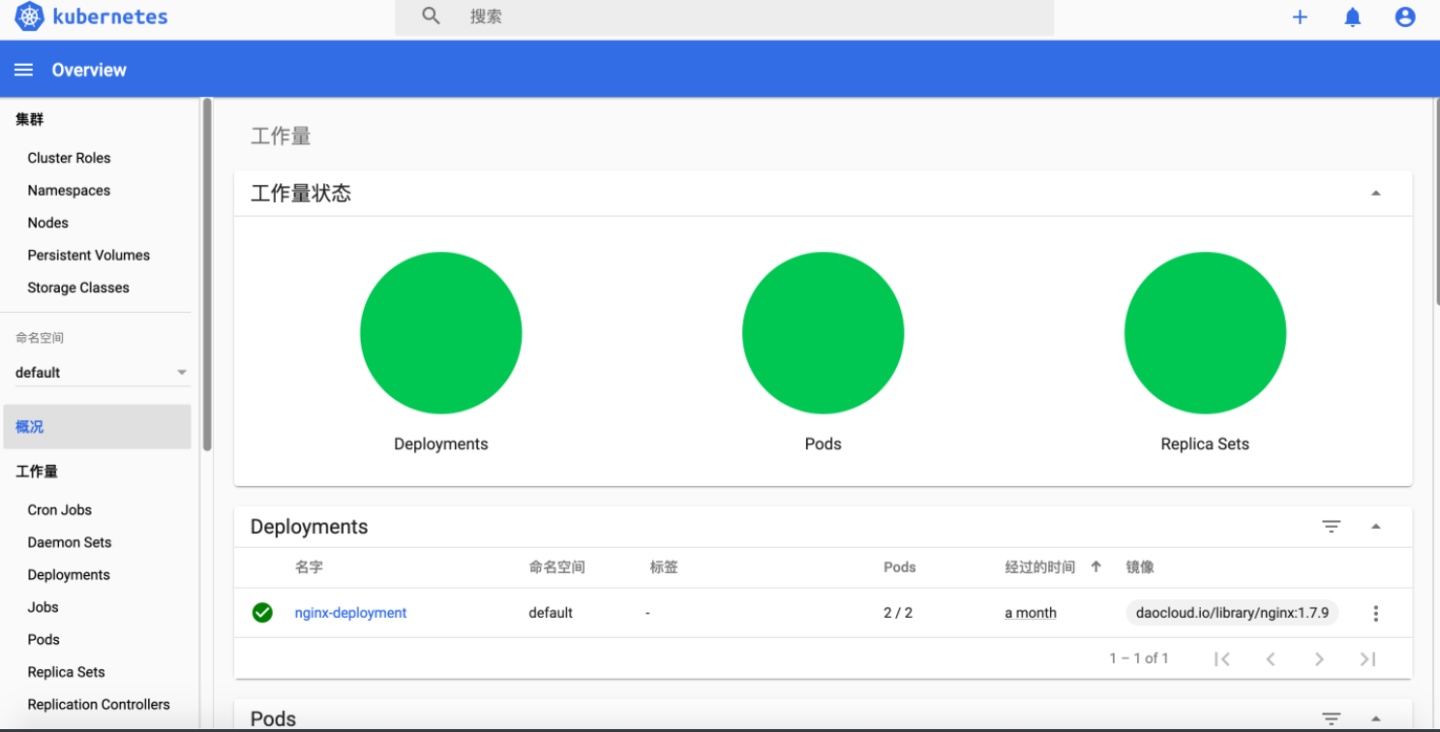Open Nodes in the sidebar

[x=48, y=222]
